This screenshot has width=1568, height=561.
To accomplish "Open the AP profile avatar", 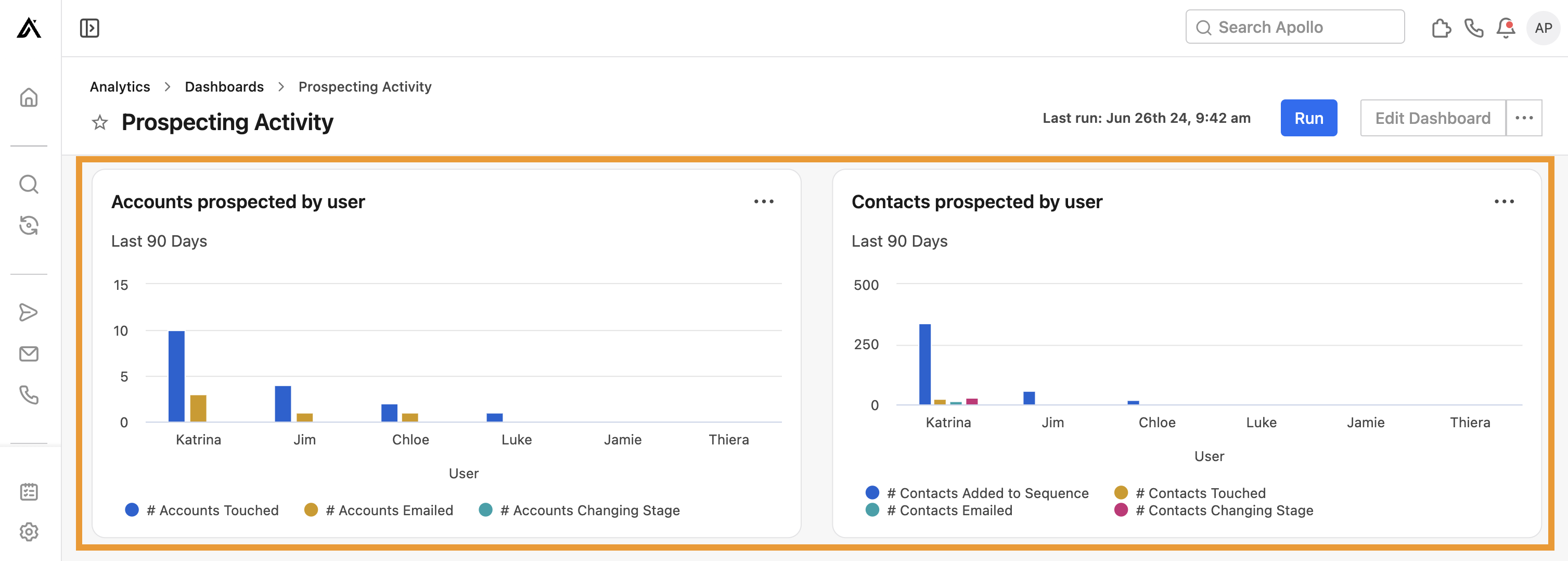I will coord(1543,28).
